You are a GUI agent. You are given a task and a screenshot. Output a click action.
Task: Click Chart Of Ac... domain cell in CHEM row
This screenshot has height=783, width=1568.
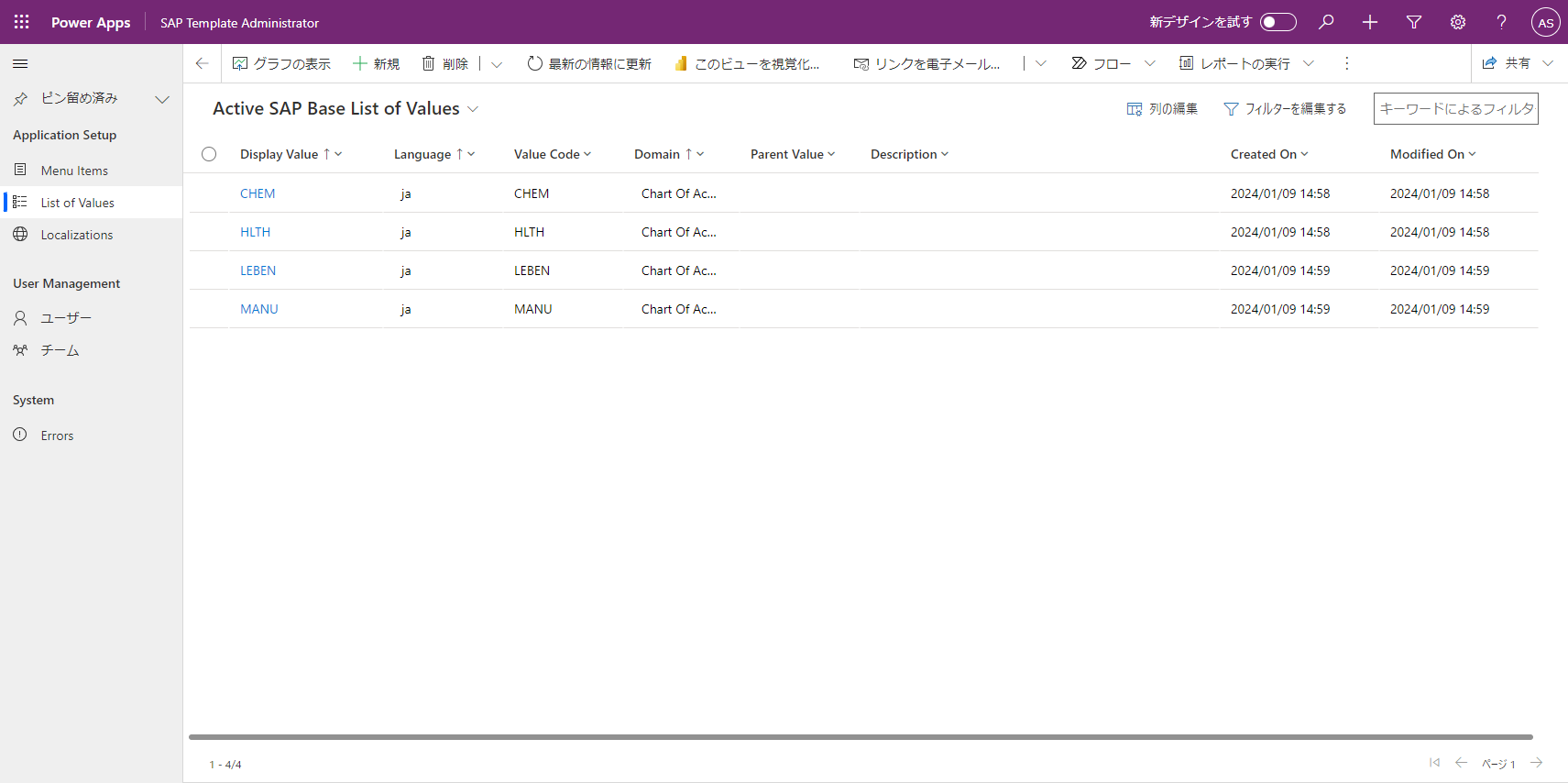pos(679,193)
